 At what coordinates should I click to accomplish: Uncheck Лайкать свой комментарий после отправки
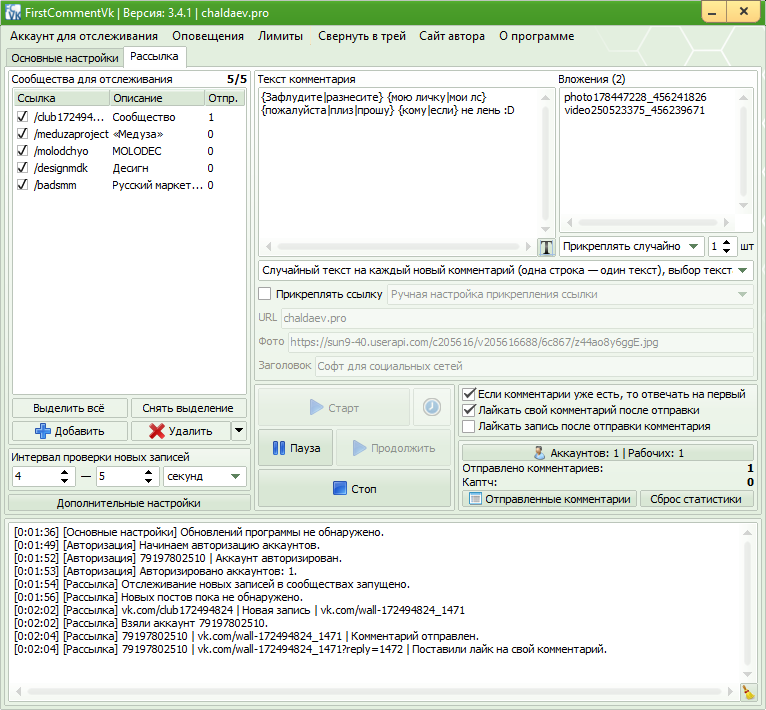click(x=469, y=410)
